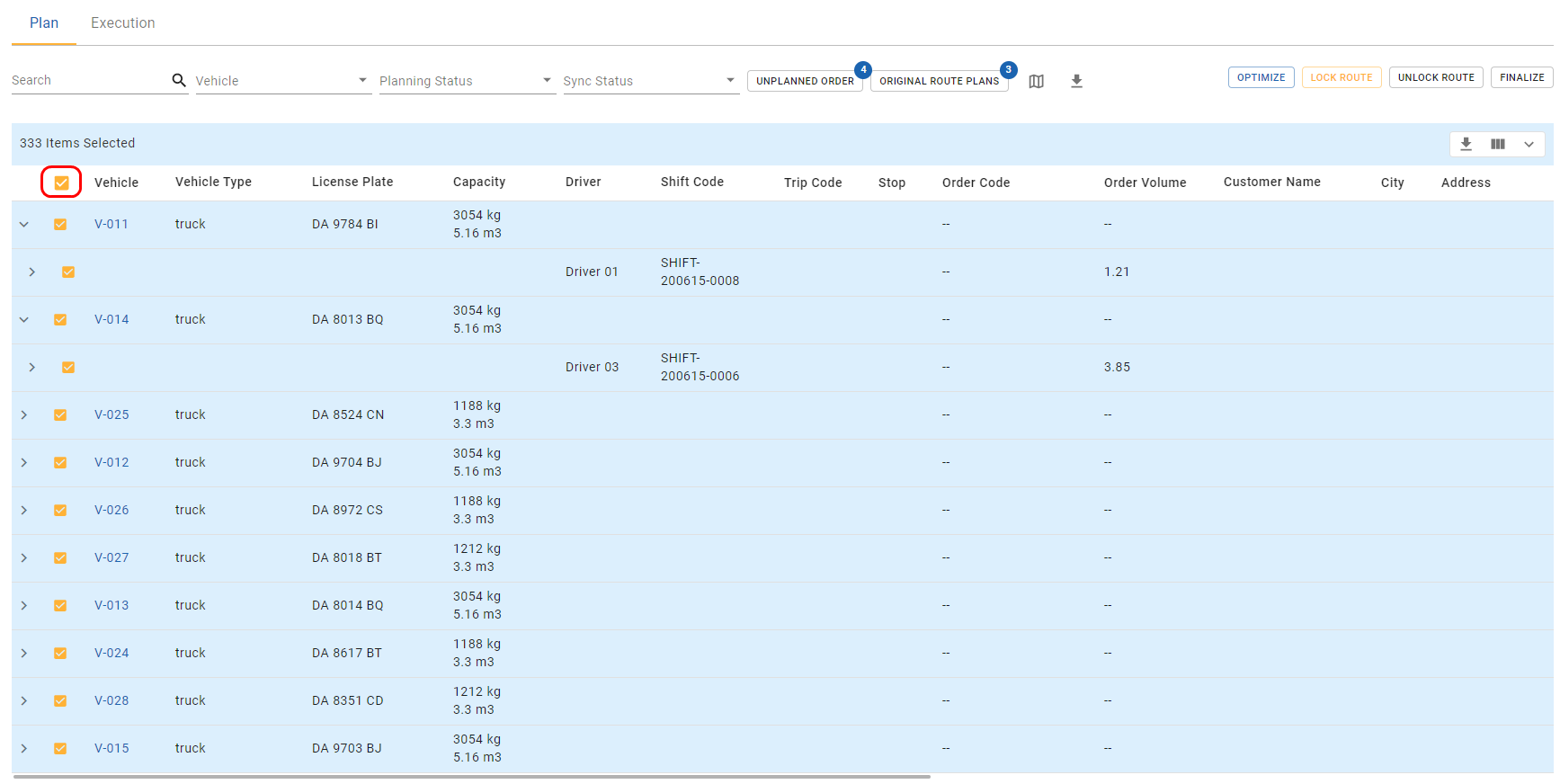Screen dimensions: 1560x784
Task: Open vehicle link V-028
Action: (111, 700)
